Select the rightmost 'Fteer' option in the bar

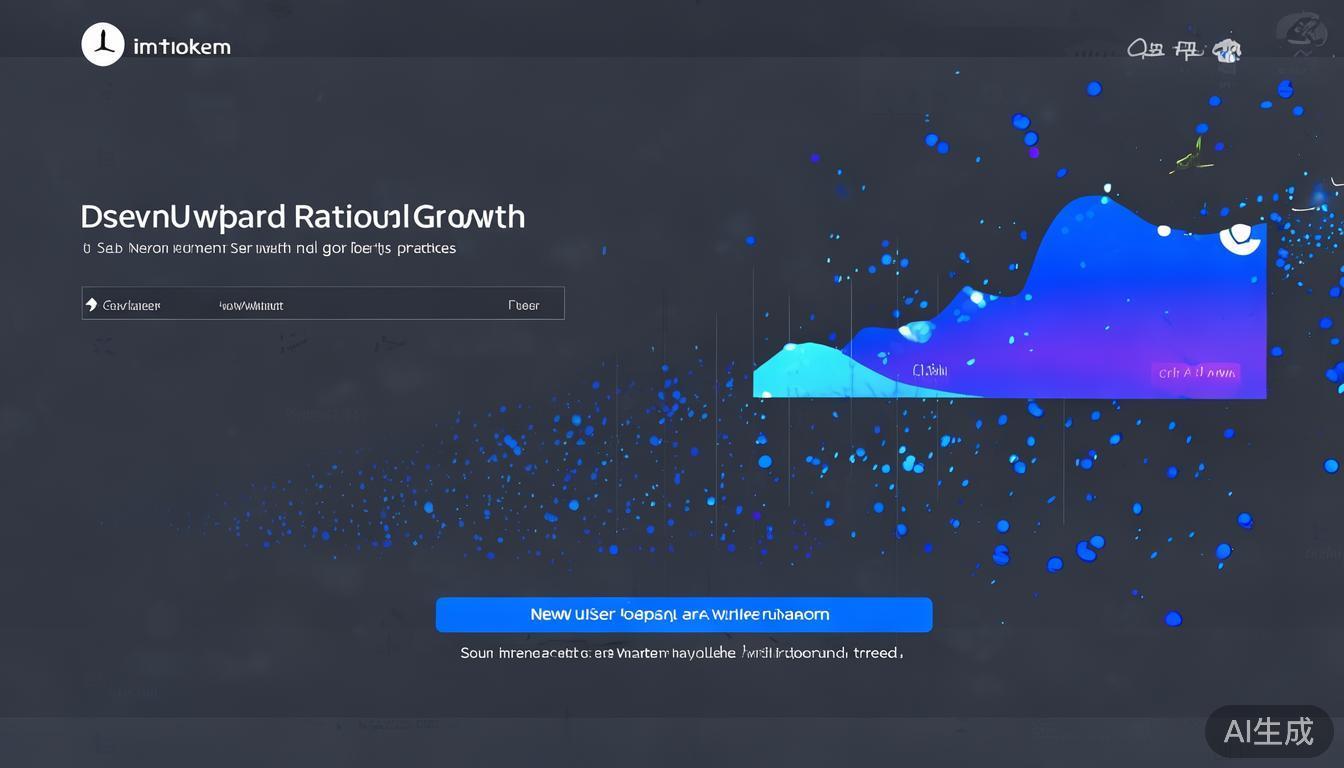(523, 305)
